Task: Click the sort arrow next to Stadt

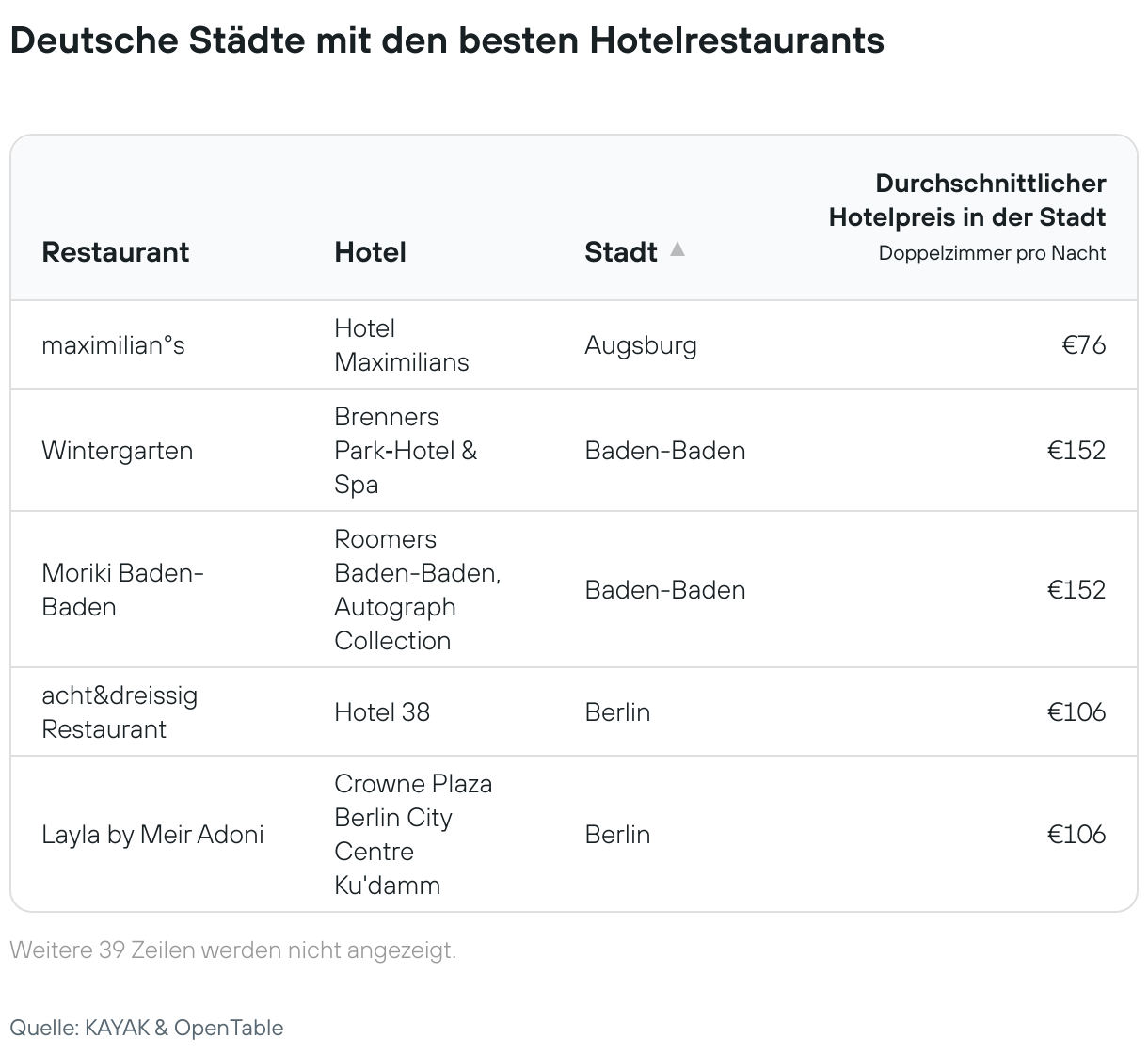Action: coord(677,249)
